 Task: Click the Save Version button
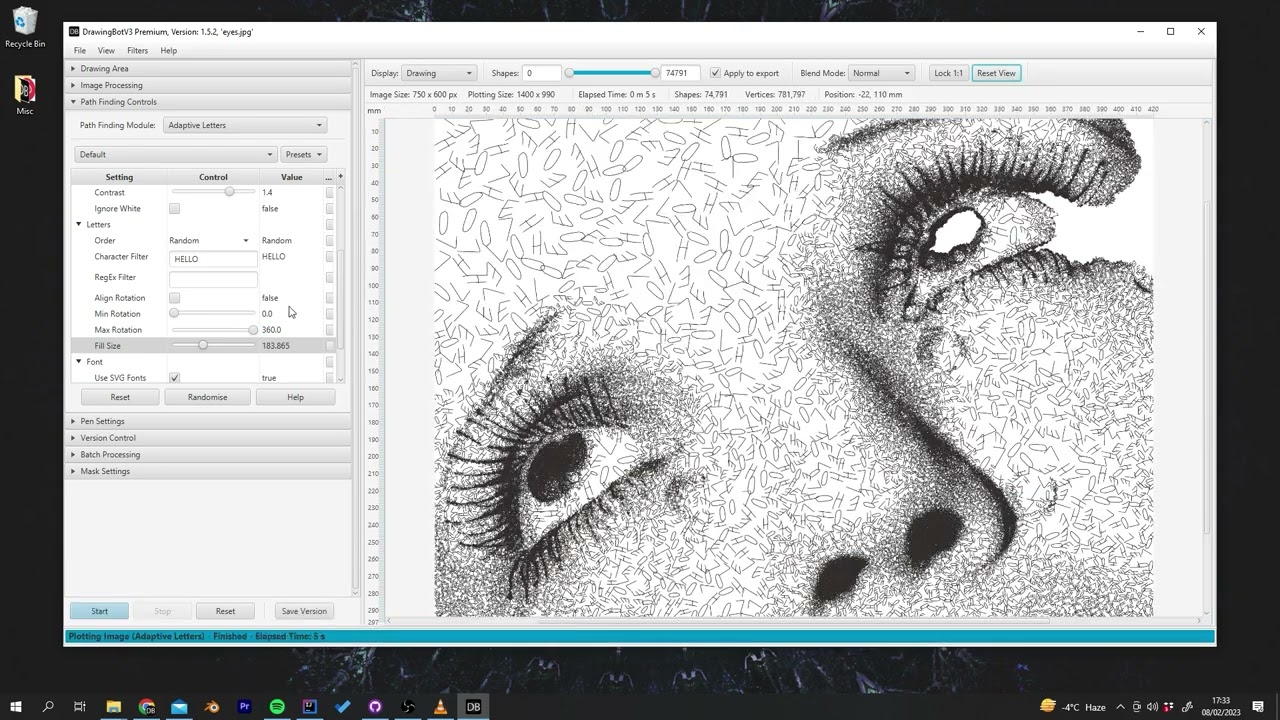(x=304, y=611)
